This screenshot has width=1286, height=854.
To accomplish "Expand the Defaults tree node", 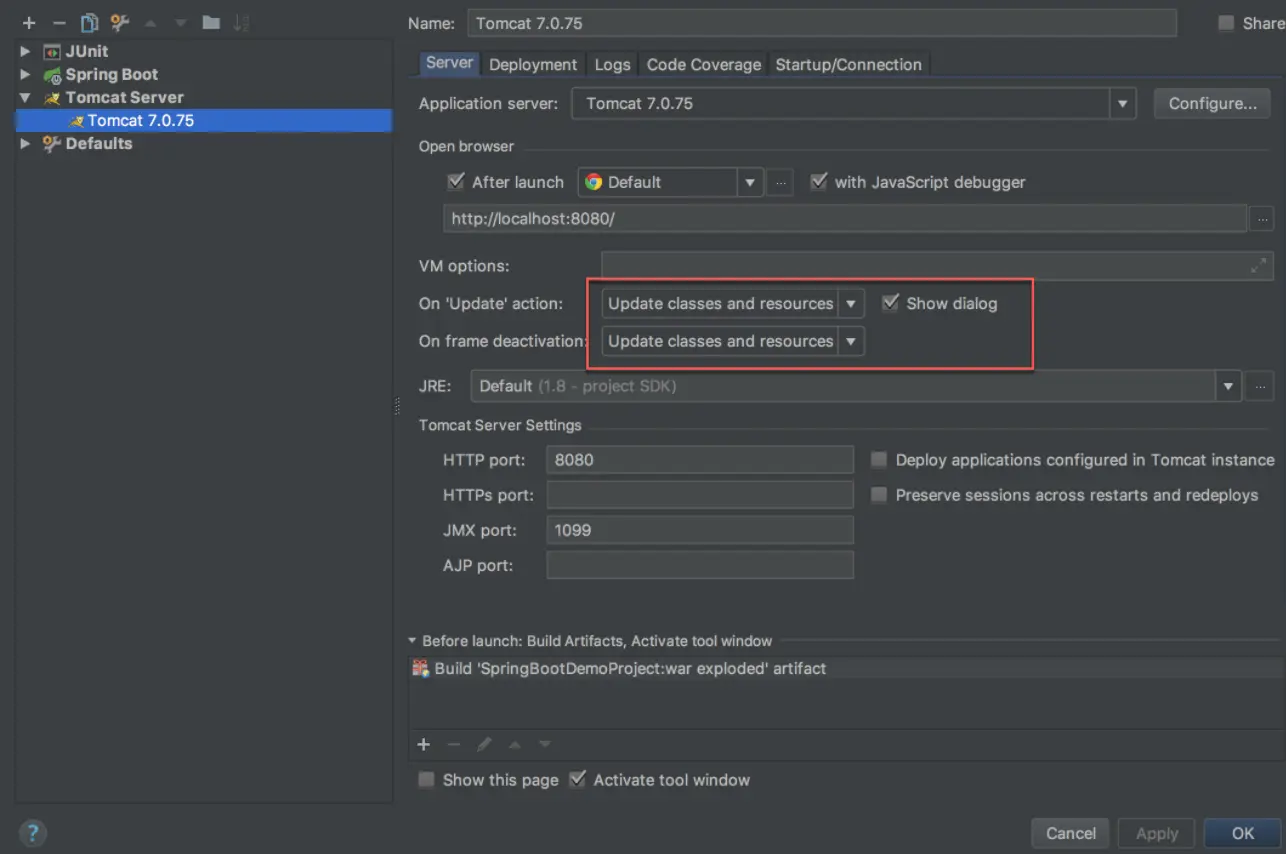I will [26, 144].
